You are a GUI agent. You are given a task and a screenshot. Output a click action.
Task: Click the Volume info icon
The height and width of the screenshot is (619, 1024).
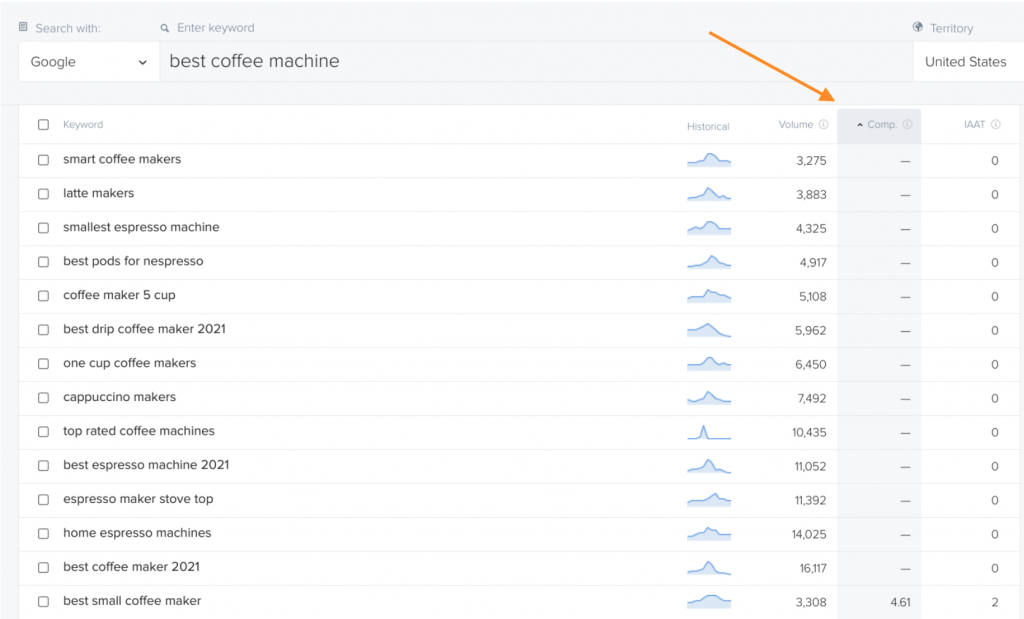coord(824,124)
